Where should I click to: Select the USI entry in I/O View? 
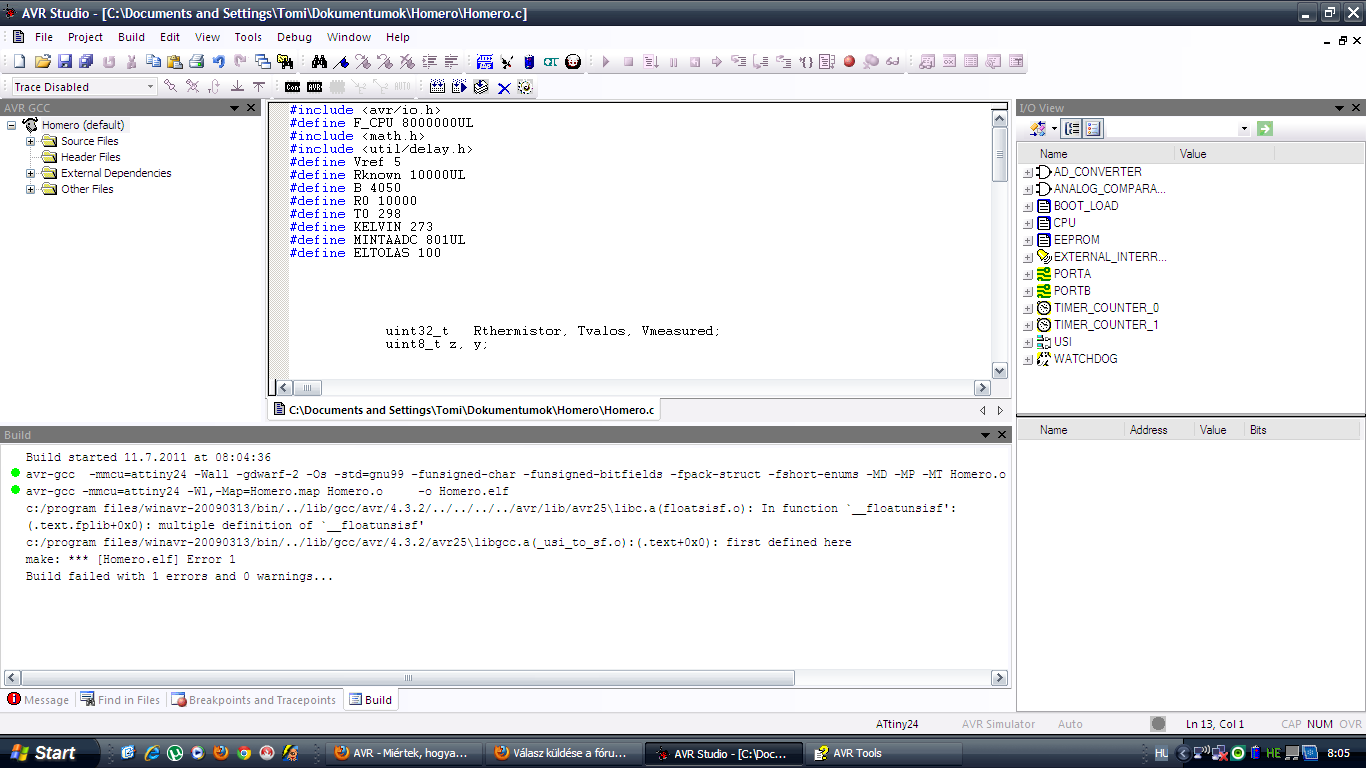tap(1062, 342)
